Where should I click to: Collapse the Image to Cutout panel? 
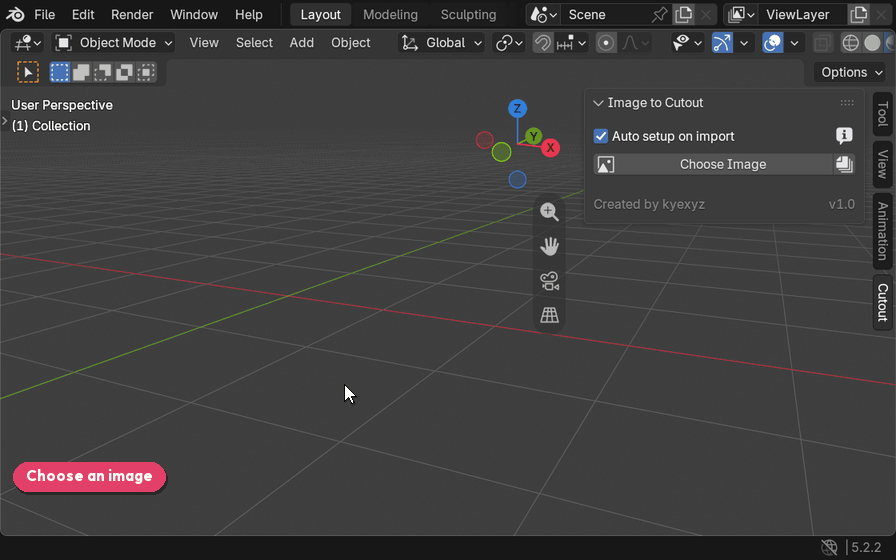(x=598, y=103)
